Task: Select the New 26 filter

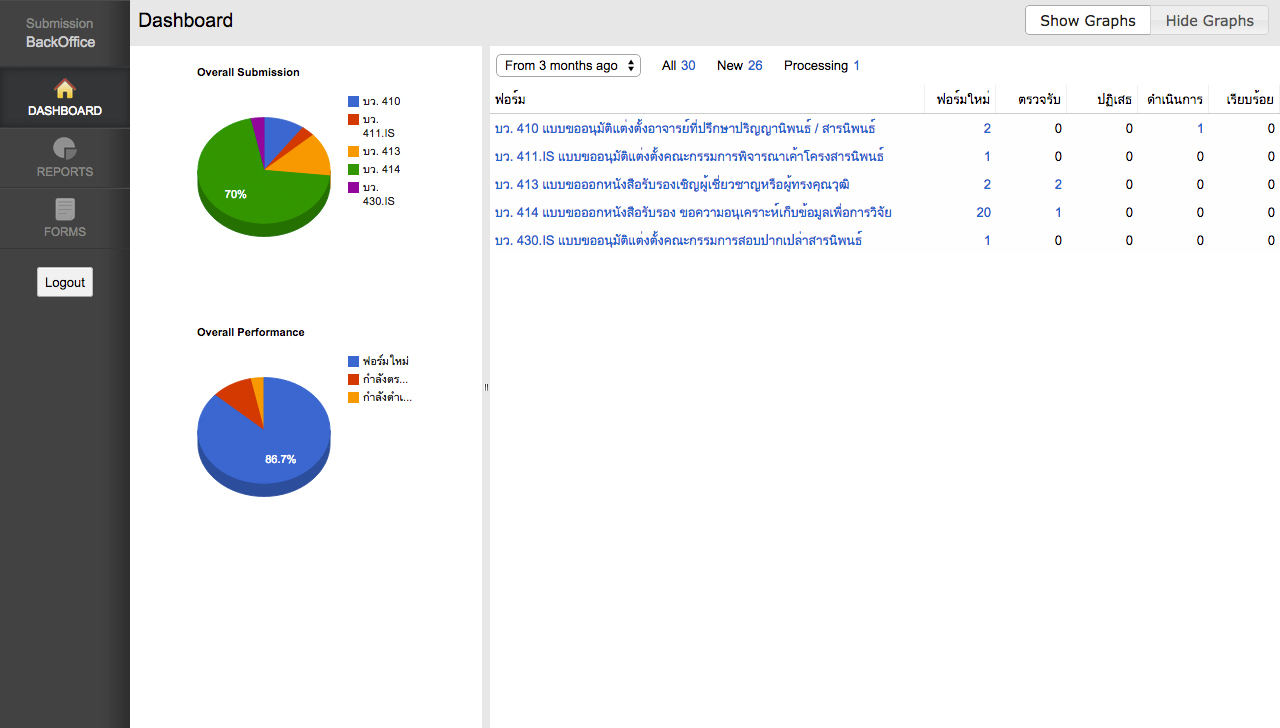Action: point(739,65)
